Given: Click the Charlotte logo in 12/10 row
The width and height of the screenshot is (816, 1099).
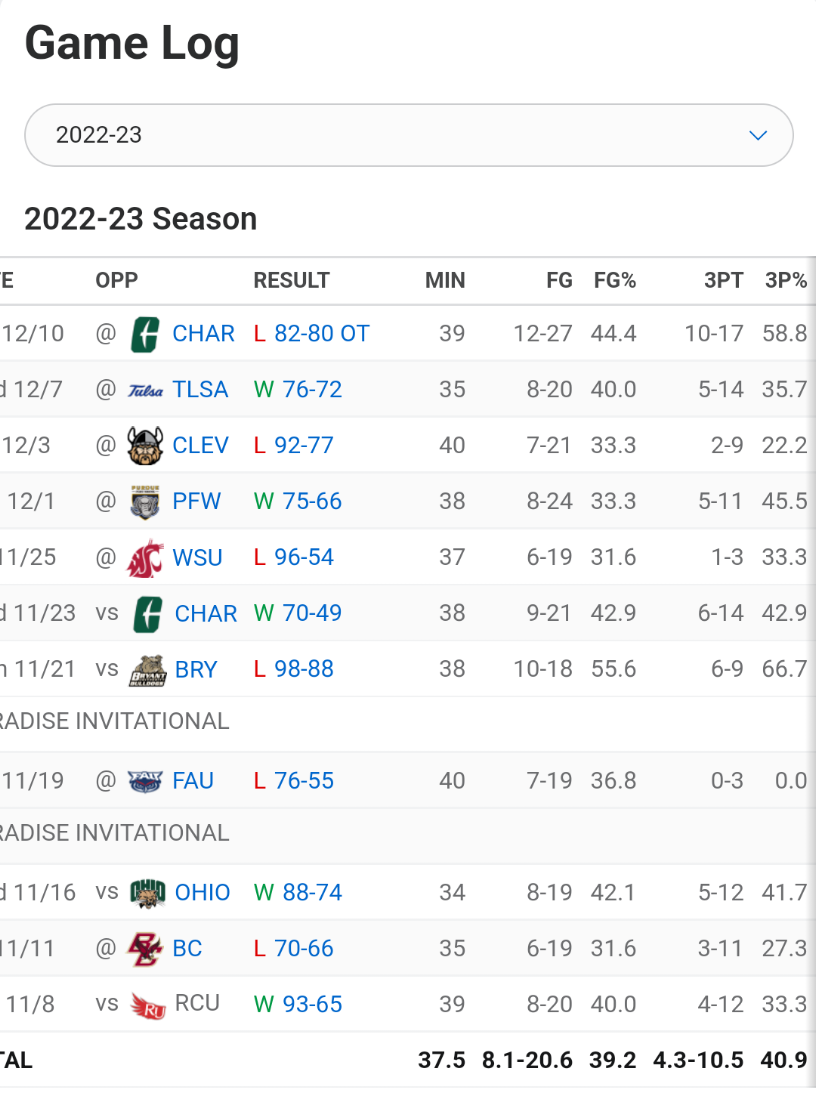Looking at the screenshot, I should 146,334.
